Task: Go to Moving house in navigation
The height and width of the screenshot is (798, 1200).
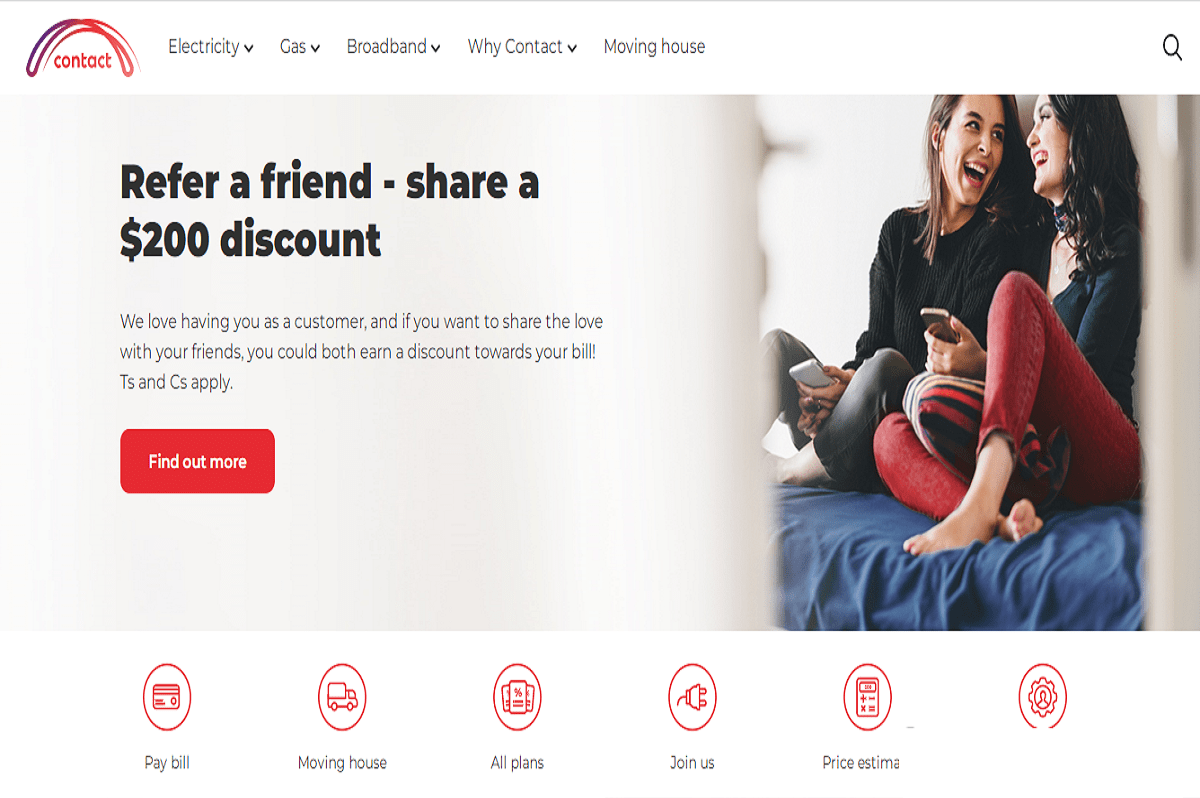Action: point(654,47)
